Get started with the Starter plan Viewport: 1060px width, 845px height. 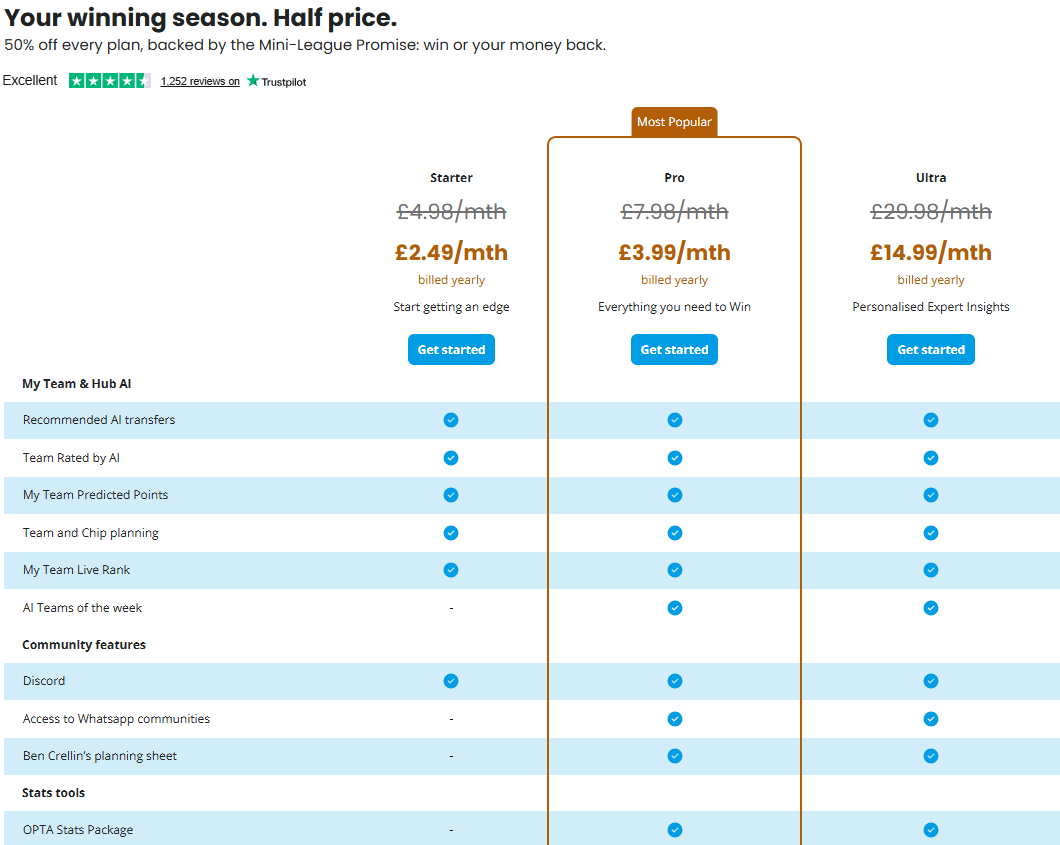click(x=451, y=349)
